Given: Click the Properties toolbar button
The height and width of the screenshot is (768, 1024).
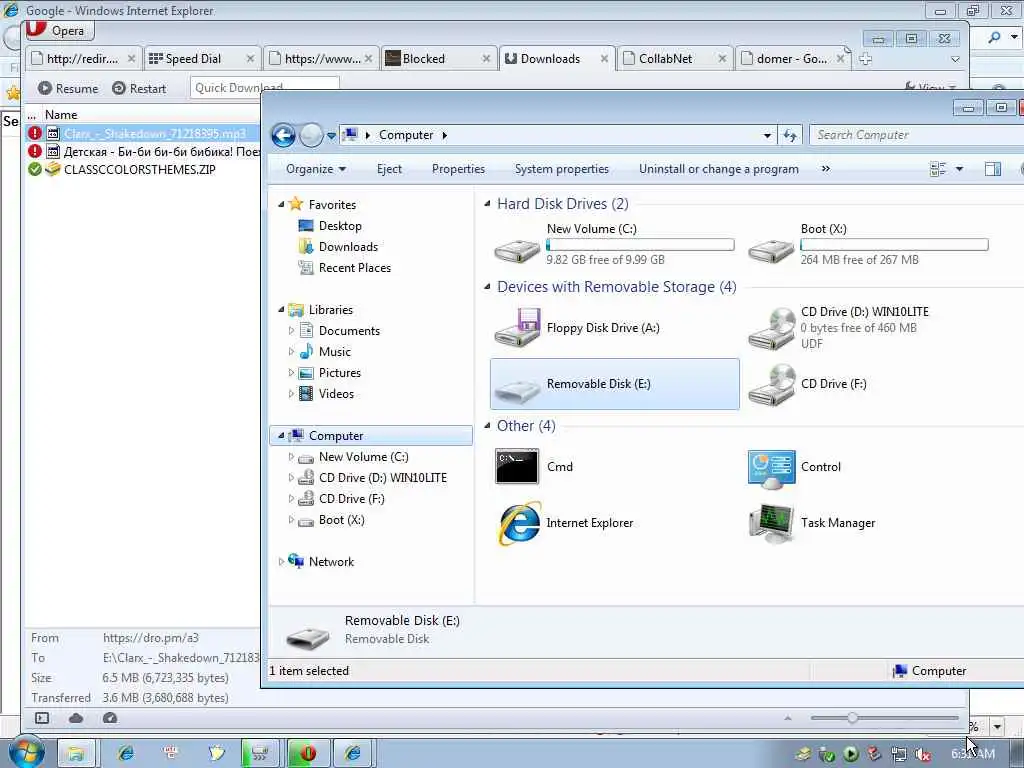Looking at the screenshot, I should (x=458, y=169).
